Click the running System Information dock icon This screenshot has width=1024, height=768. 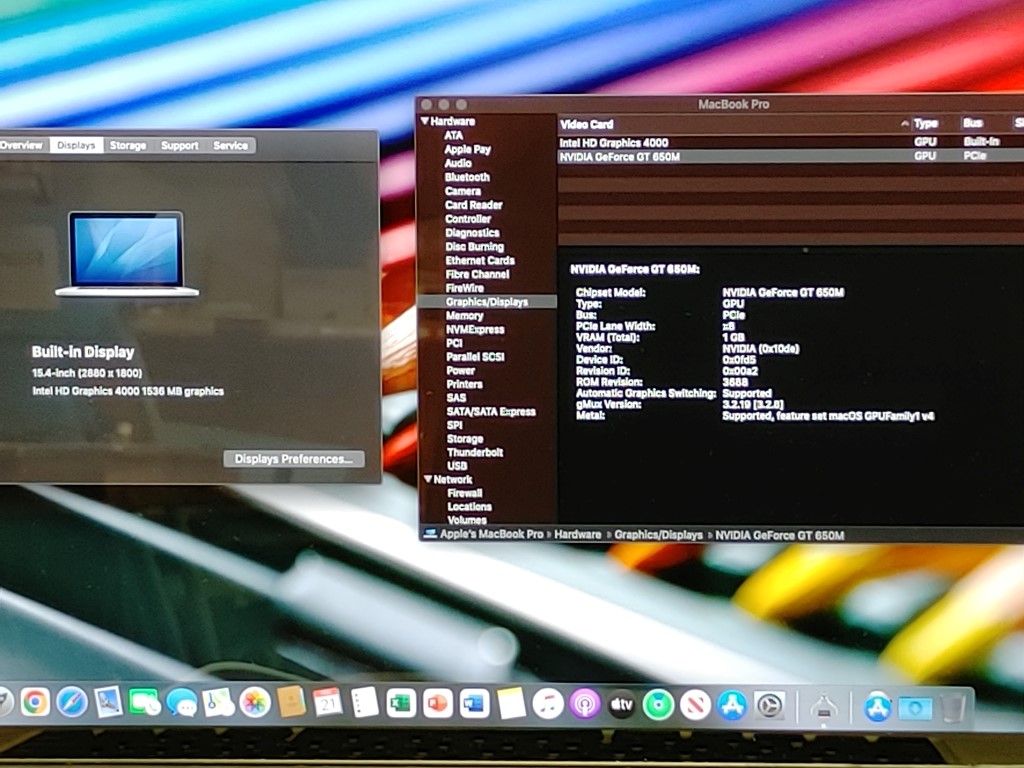click(824, 707)
